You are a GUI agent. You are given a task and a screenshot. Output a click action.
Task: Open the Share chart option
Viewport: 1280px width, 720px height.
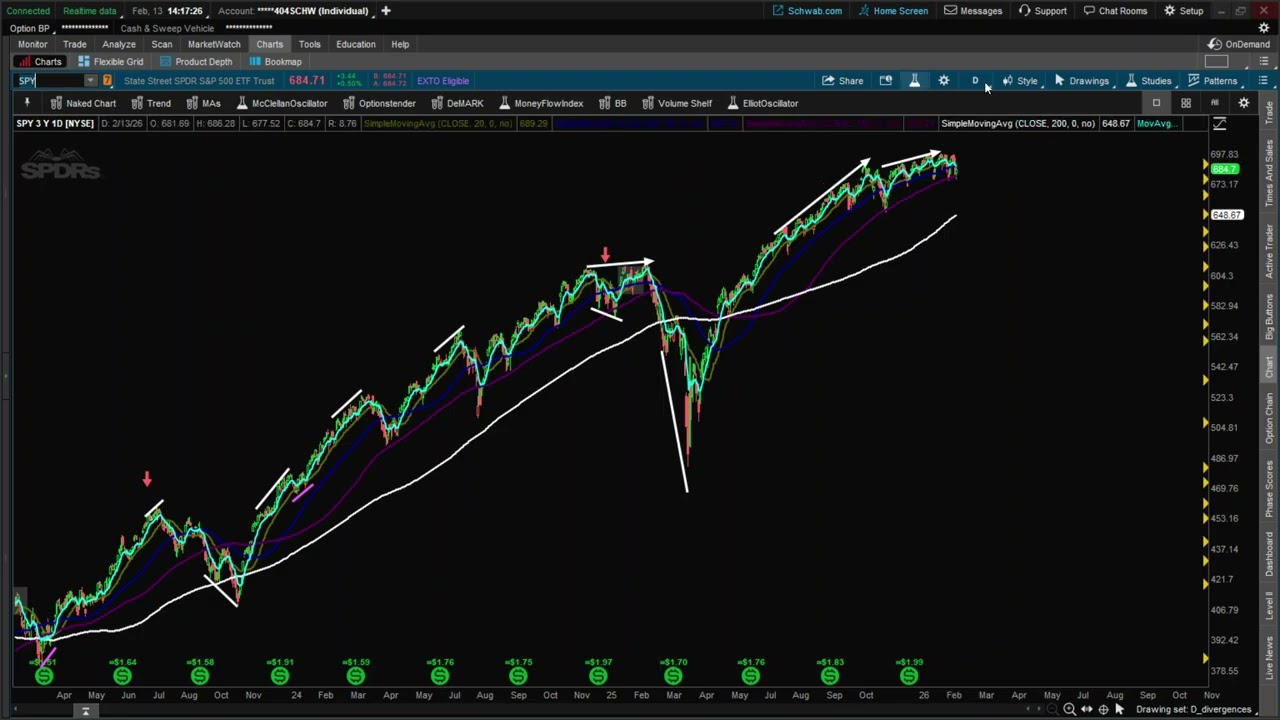pos(843,81)
